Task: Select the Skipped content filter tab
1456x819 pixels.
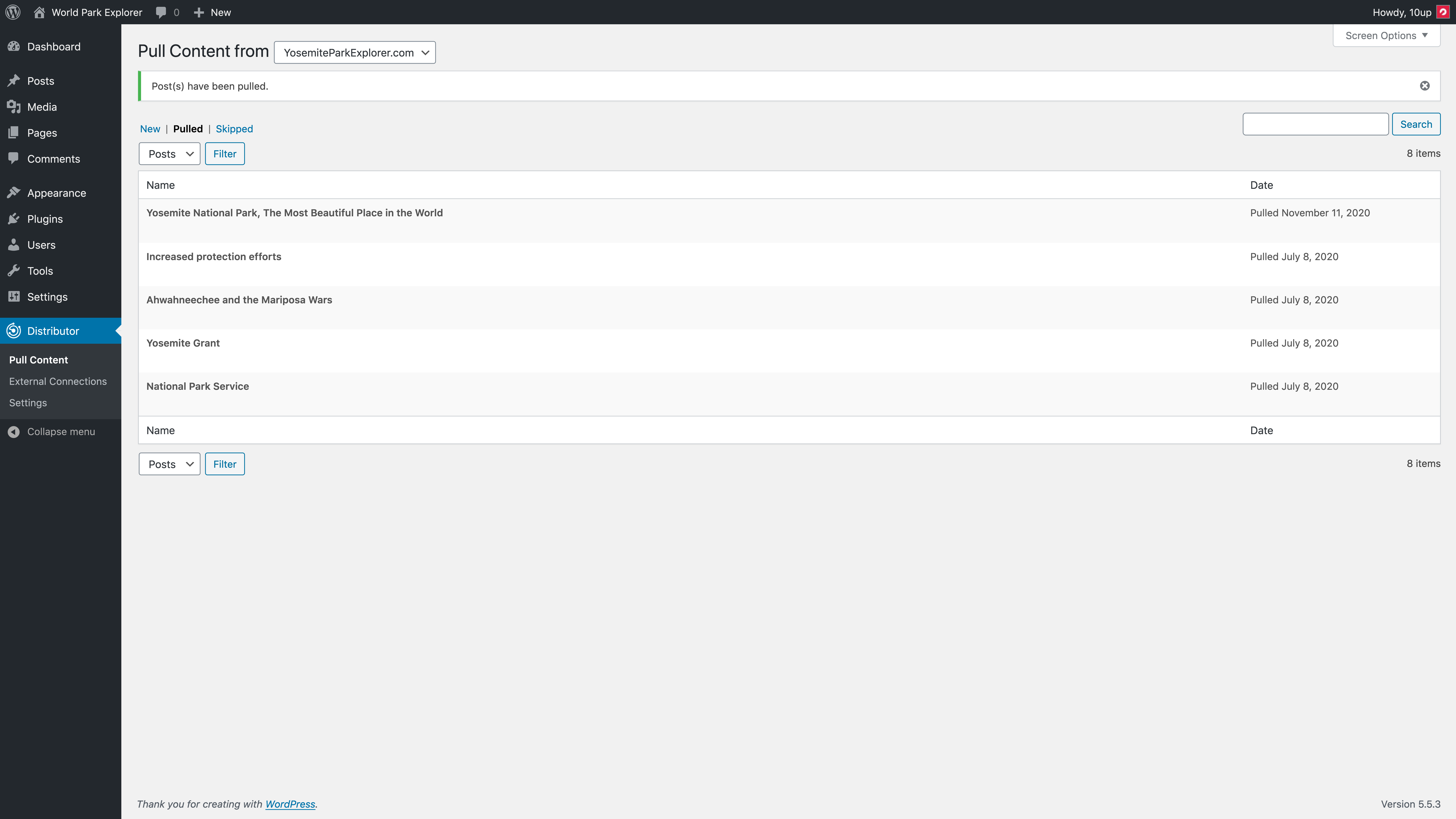Action: click(234, 128)
